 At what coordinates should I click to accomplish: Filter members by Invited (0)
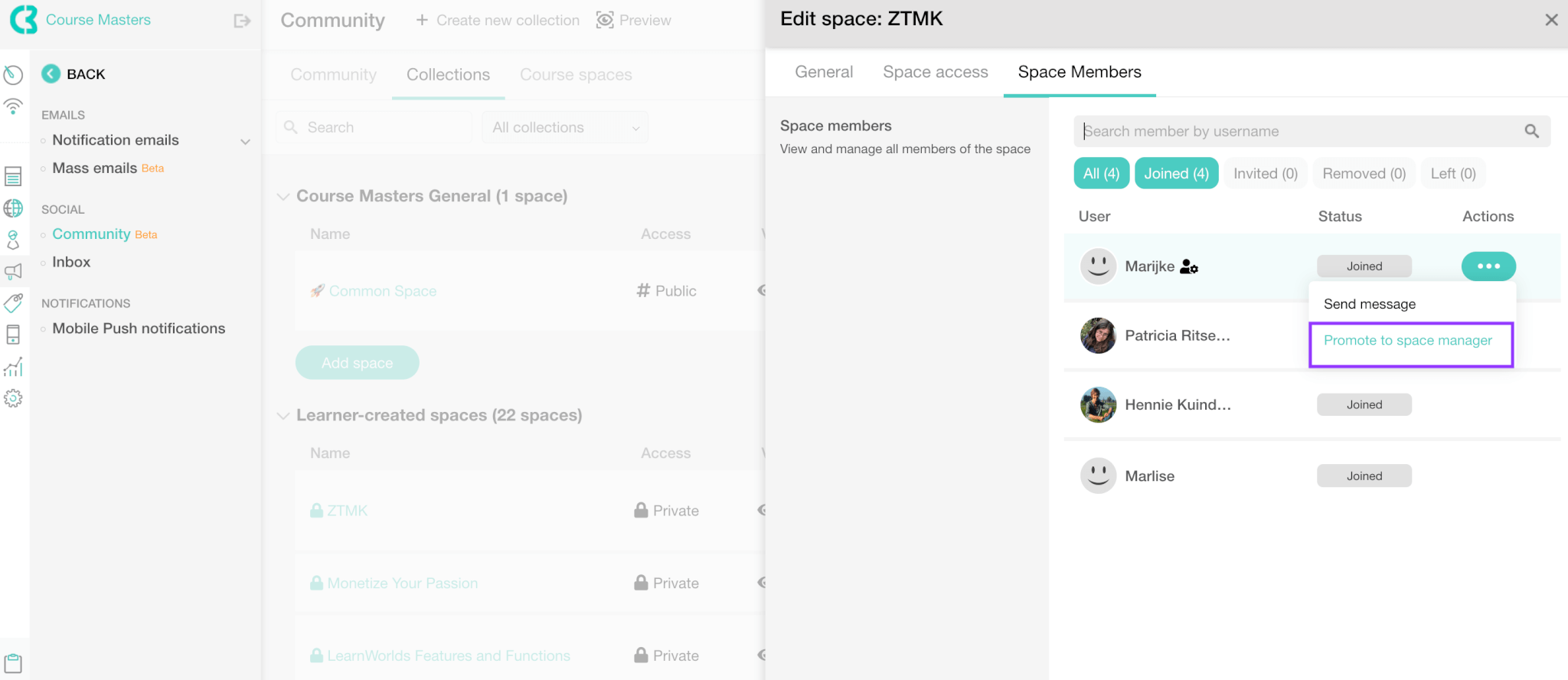pyautogui.click(x=1266, y=173)
